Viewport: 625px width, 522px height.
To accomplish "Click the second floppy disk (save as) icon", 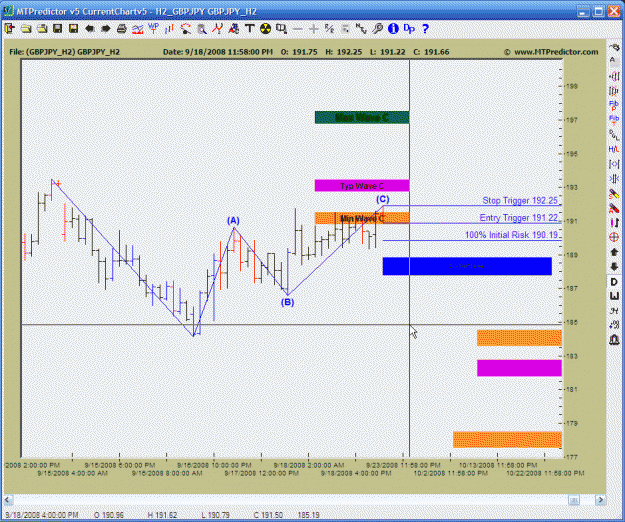I will [x=73, y=29].
